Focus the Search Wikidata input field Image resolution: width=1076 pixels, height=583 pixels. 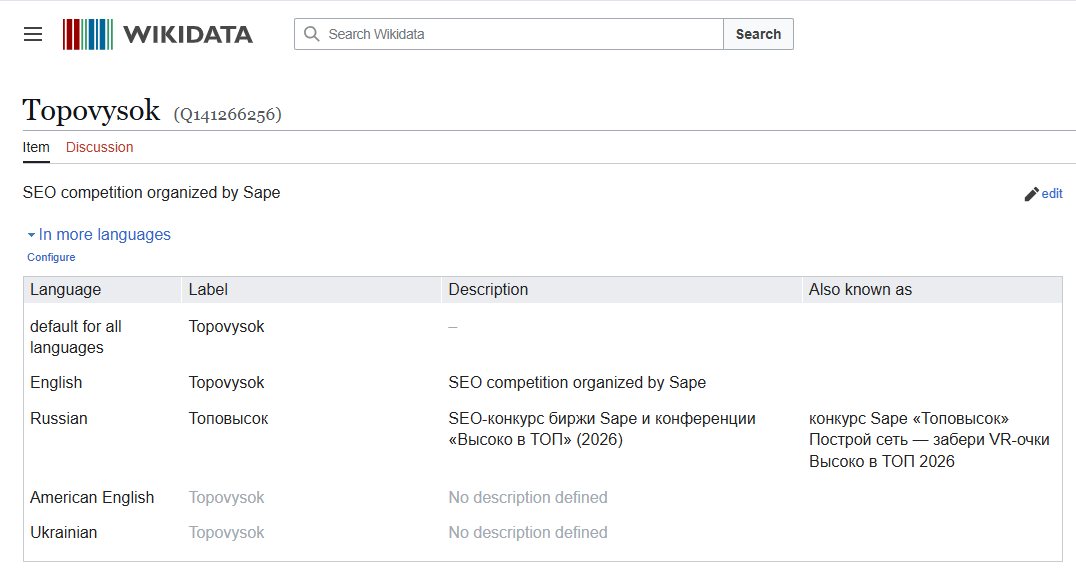click(508, 34)
